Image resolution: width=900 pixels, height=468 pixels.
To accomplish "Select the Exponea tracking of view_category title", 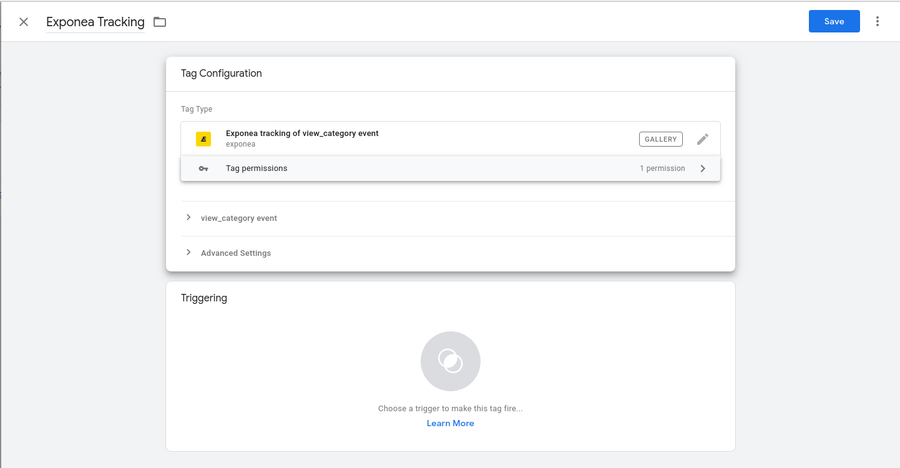I will click(x=302, y=133).
